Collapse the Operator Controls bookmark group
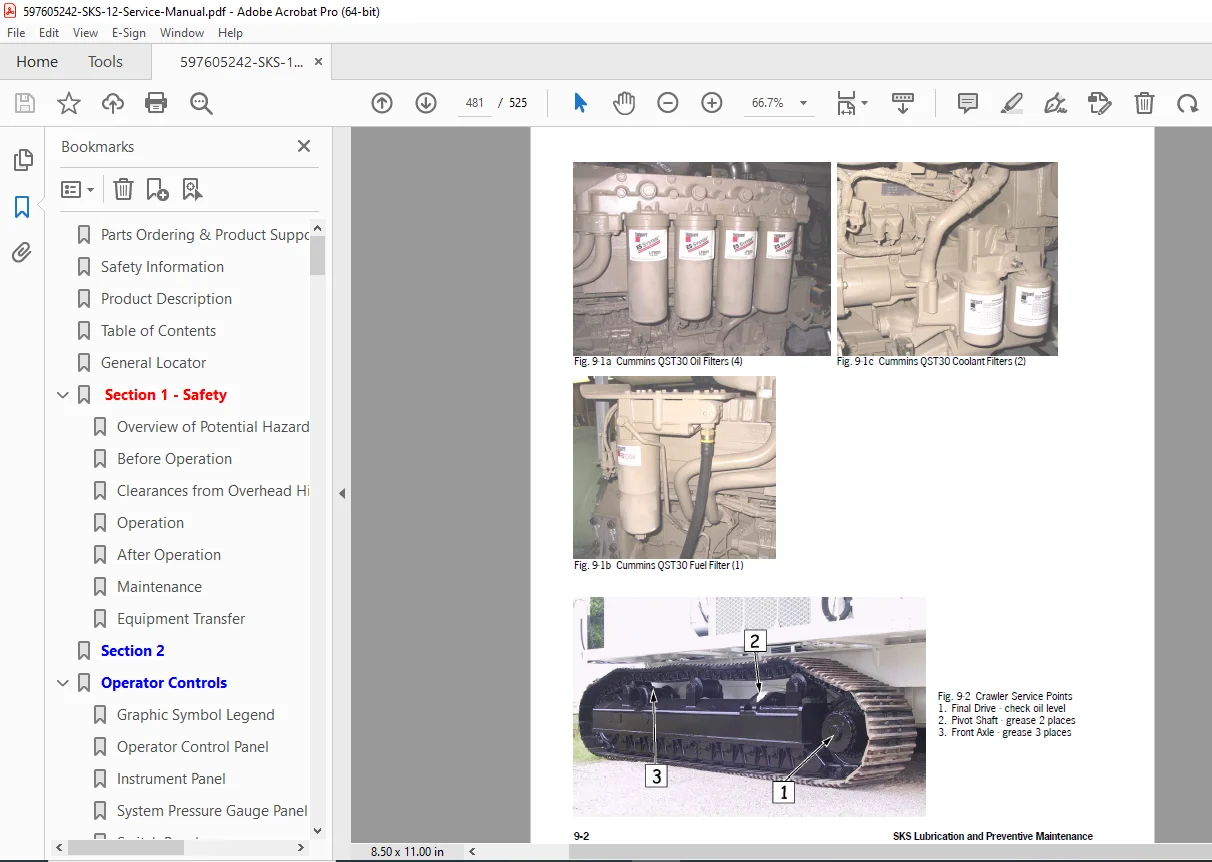1212x862 pixels. [63, 683]
